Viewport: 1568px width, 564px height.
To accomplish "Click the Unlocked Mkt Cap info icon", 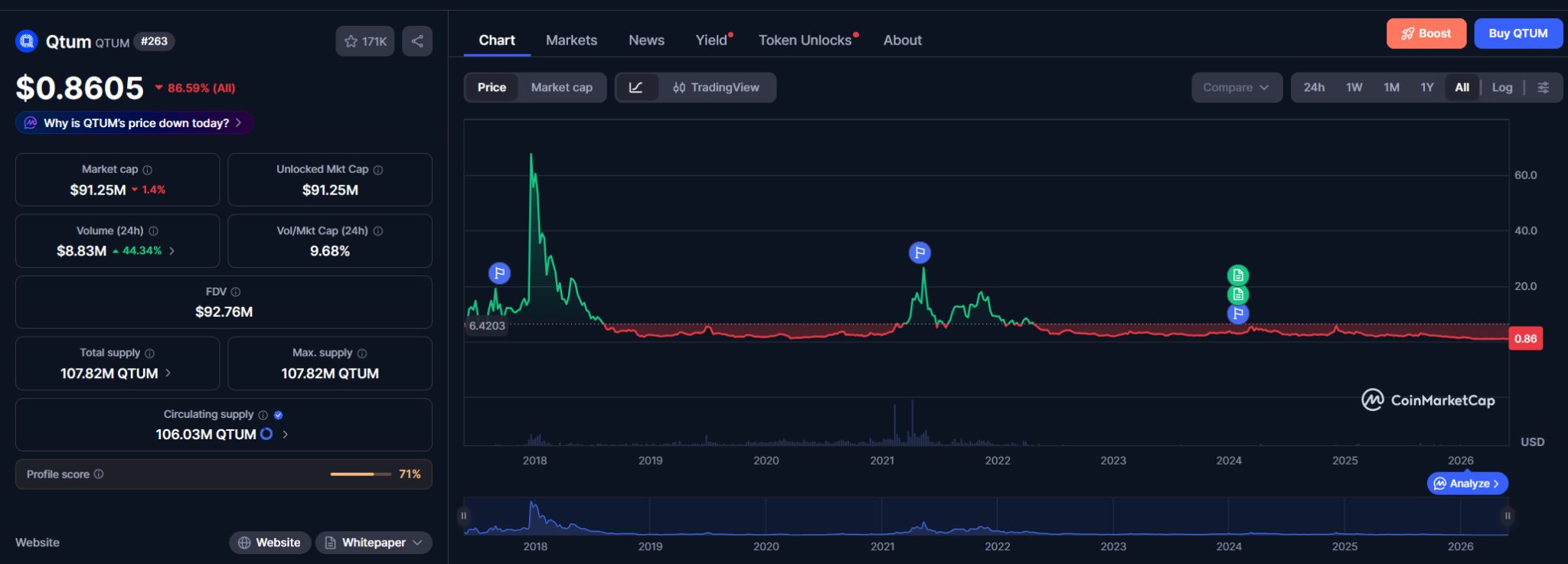I will [378, 170].
